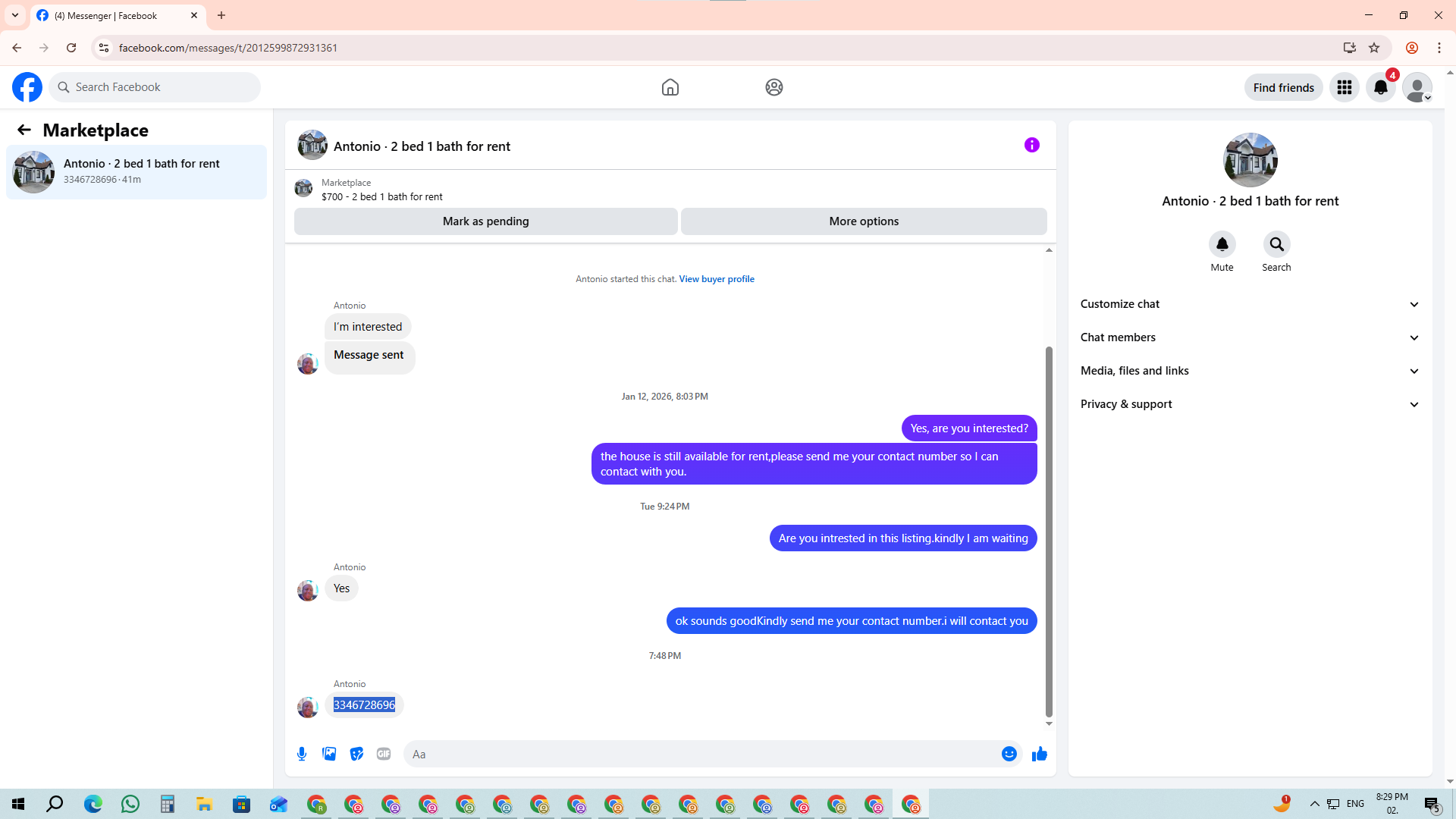1456x819 pixels.
Task: Open the Facebook menu grid icon
Action: [x=1345, y=87]
